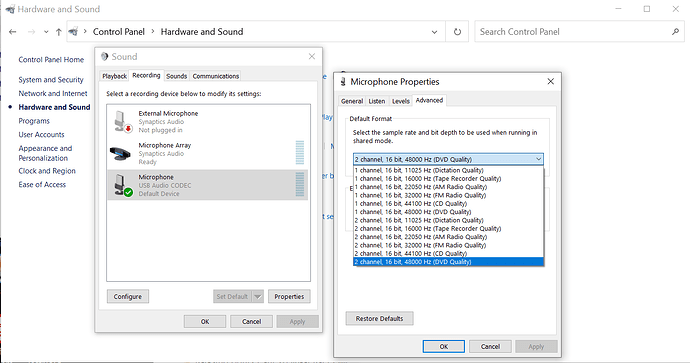The height and width of the screenshot is (363, 690).
Task: Select the Recording tab in Sound dialog
Action: (x=146, y=75)
